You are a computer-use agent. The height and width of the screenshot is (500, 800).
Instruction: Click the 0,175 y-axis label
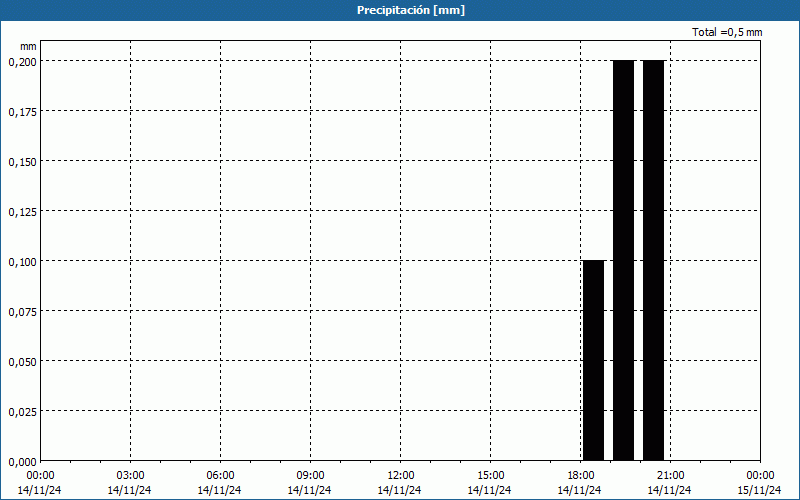point(22,112)
